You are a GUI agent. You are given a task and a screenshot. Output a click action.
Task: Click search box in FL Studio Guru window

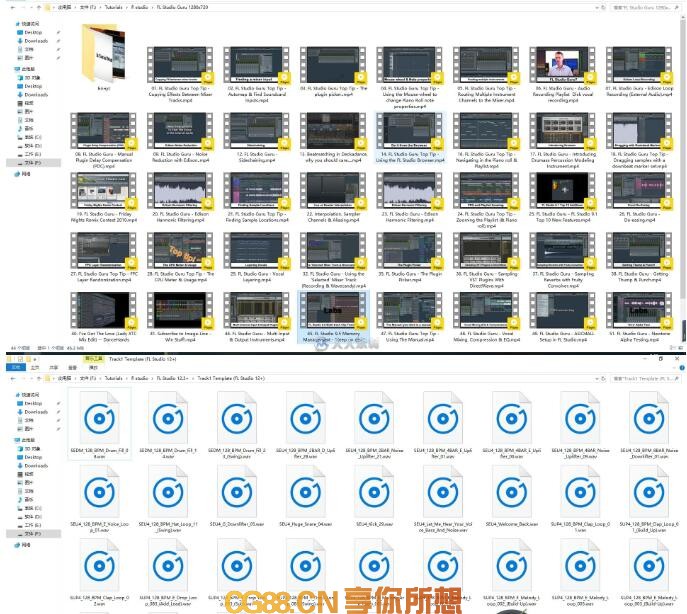point(644,7)
